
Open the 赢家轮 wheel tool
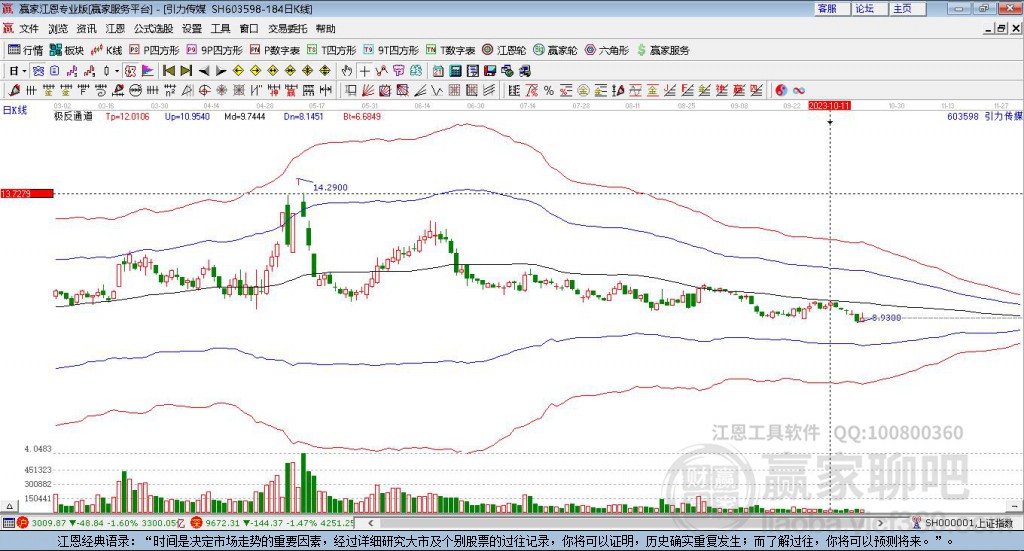[x=555, y=50]
